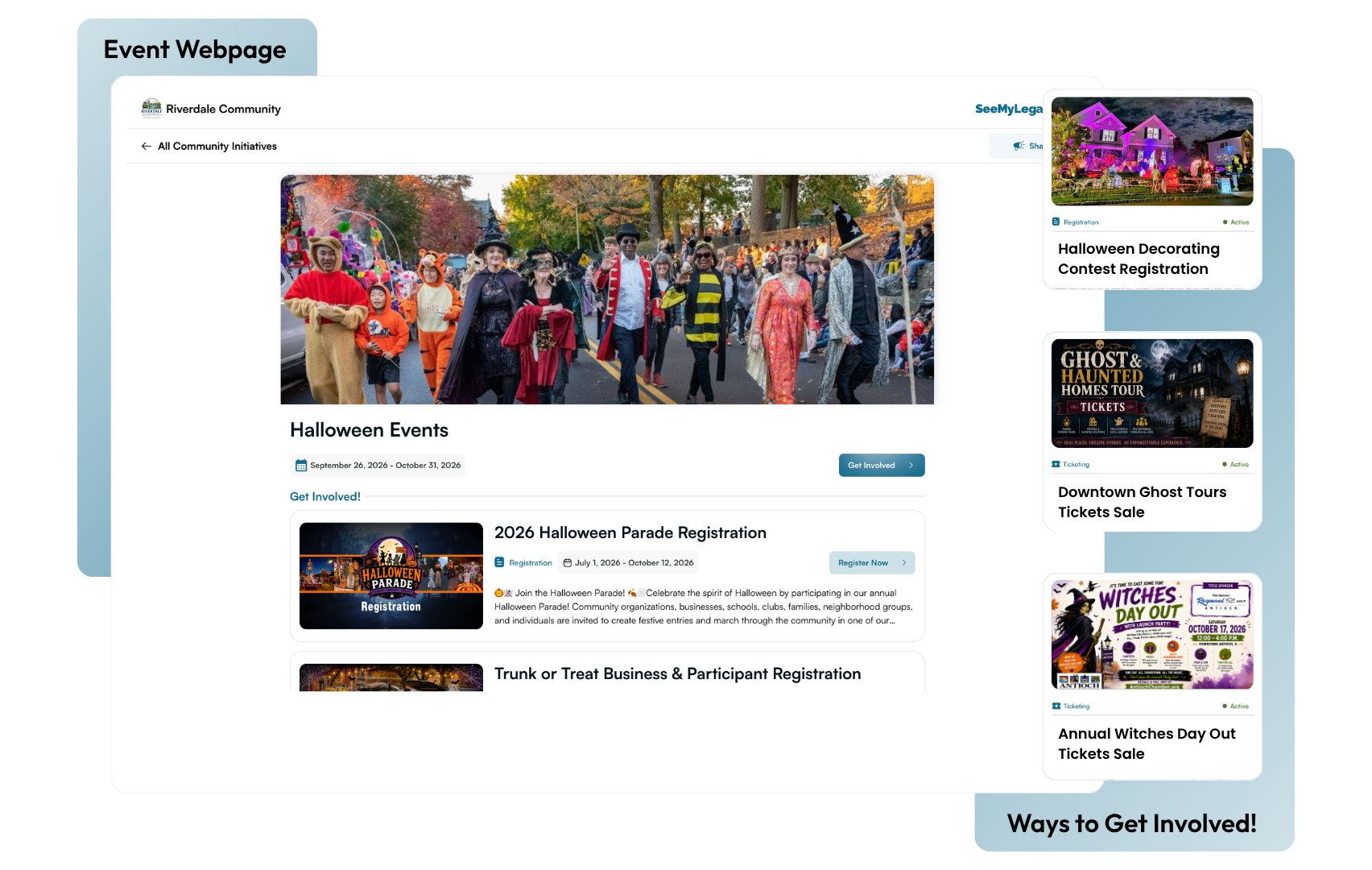Screen dimensions: 1372x870
Task: Click the Register Now button
Action: pyautogui.click(x=872, y=563)
